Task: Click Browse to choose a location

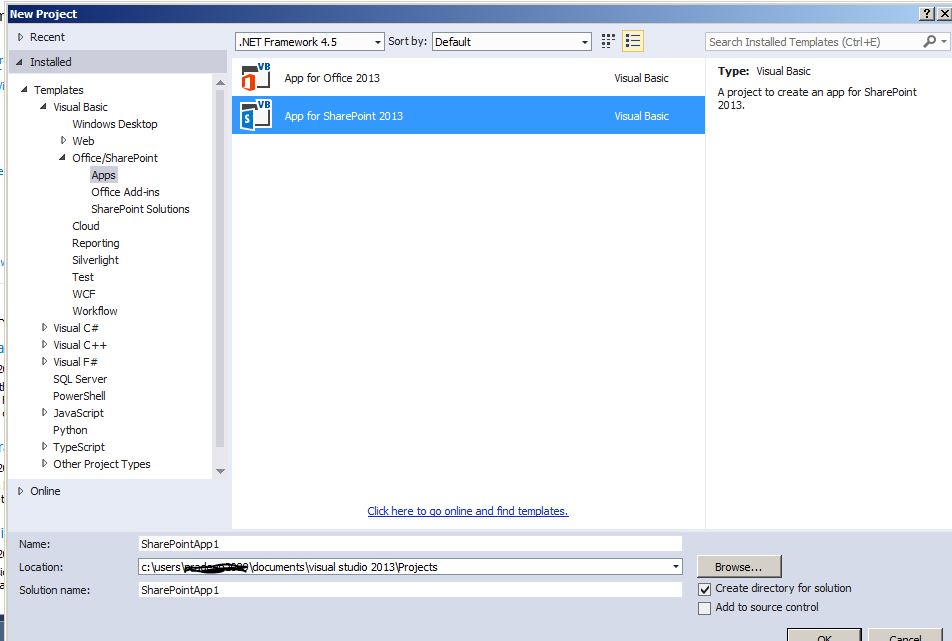Action: [x=738, y=566]
